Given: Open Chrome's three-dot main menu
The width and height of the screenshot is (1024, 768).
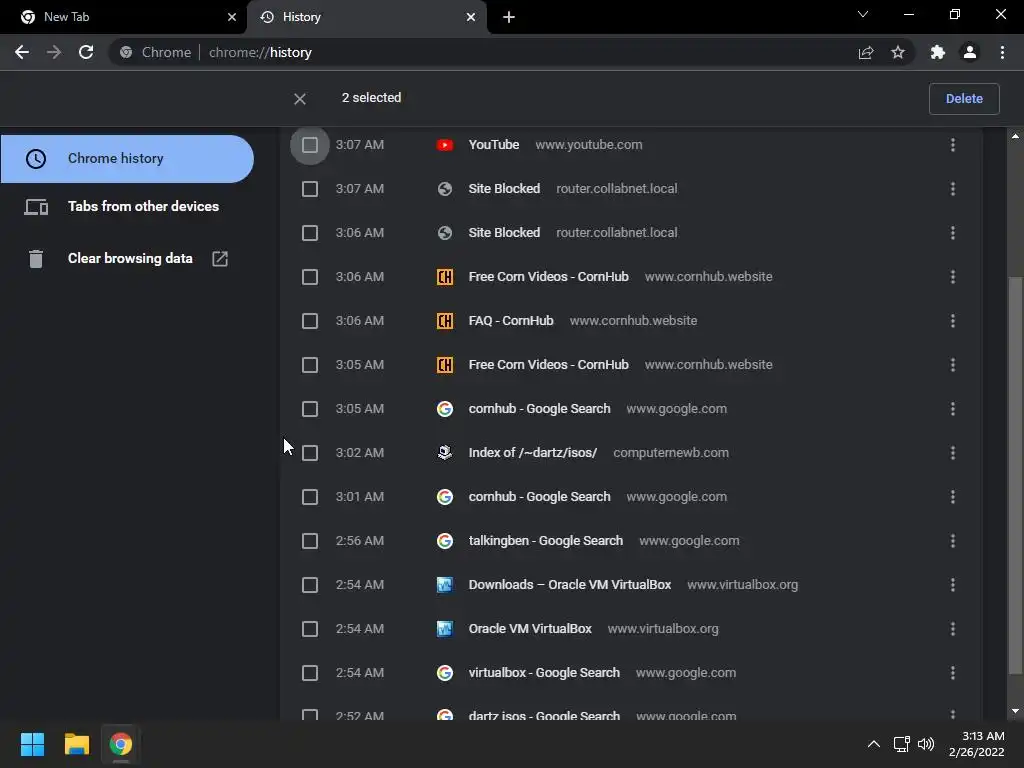Looking at the screenshot, I should pos(1002,52).
